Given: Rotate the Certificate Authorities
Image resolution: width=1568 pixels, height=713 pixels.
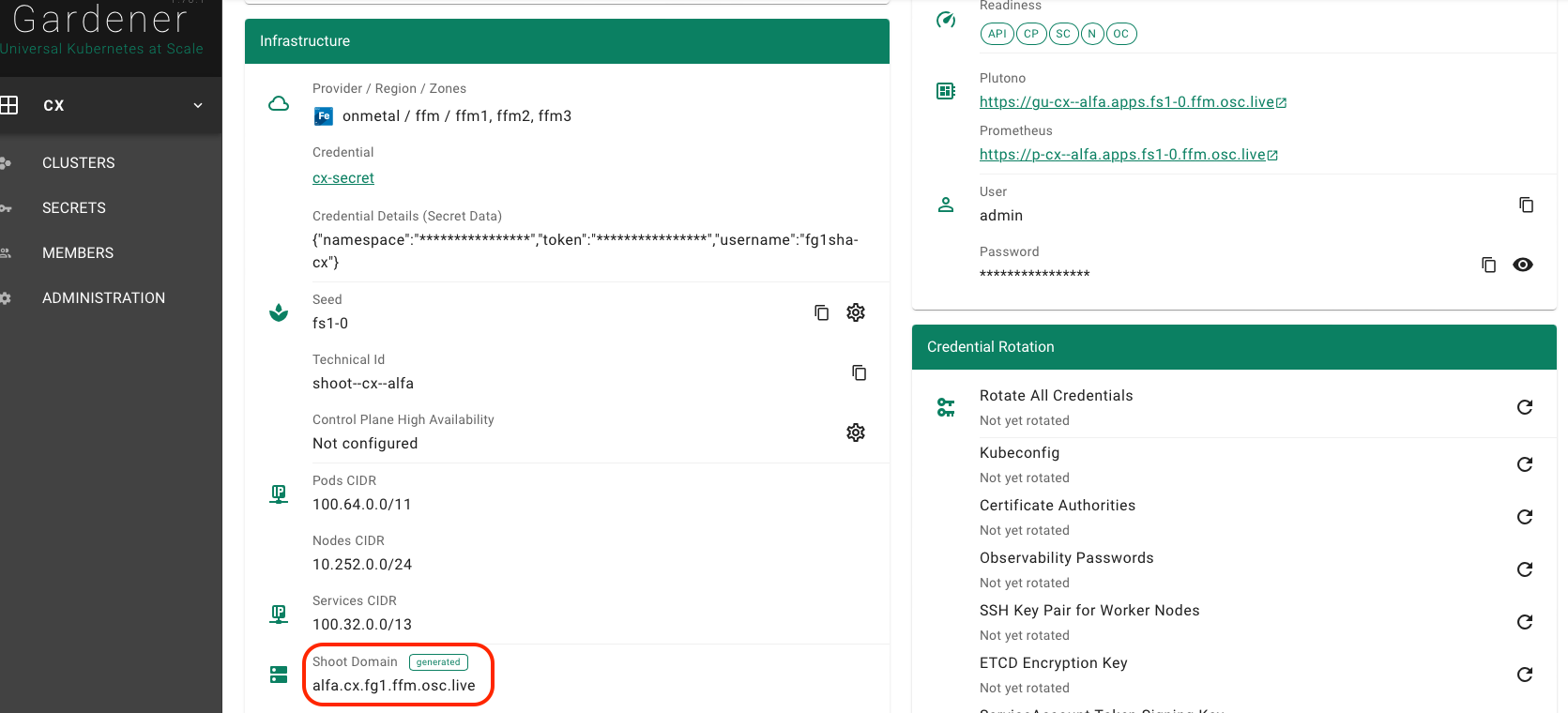Looking at the screenshot, I should pyautogui.click(x=1525, y=517).
